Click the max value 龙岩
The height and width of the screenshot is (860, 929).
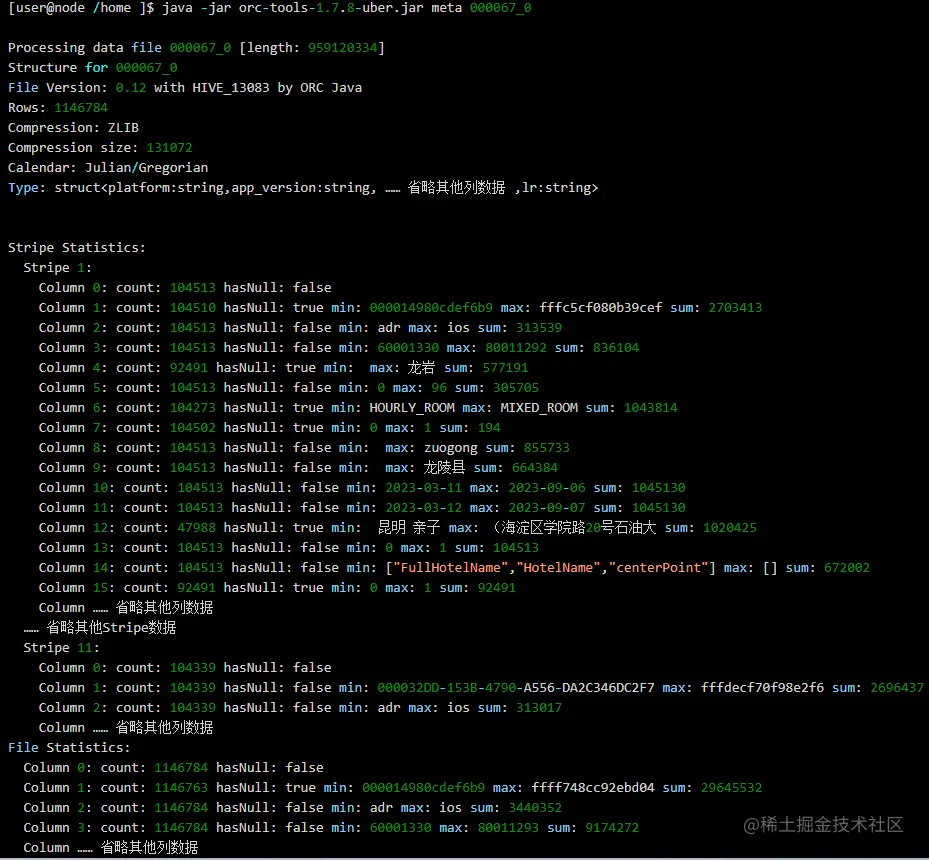click(421, 368)
